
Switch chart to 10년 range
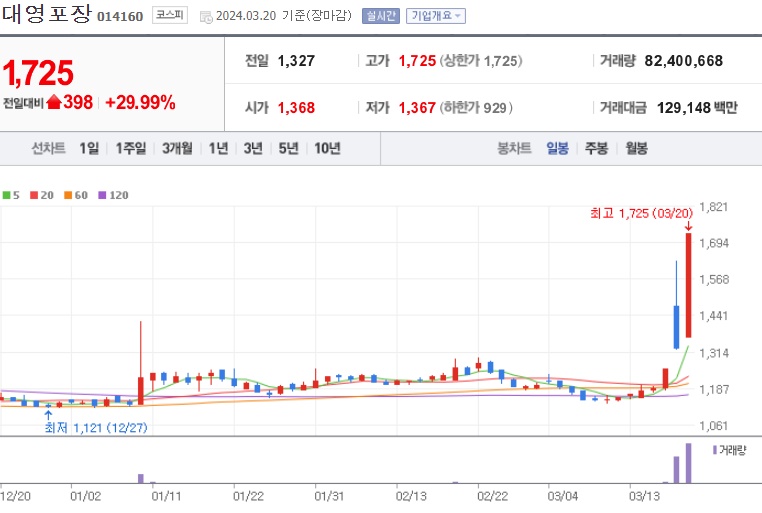[x=327, y=148]
